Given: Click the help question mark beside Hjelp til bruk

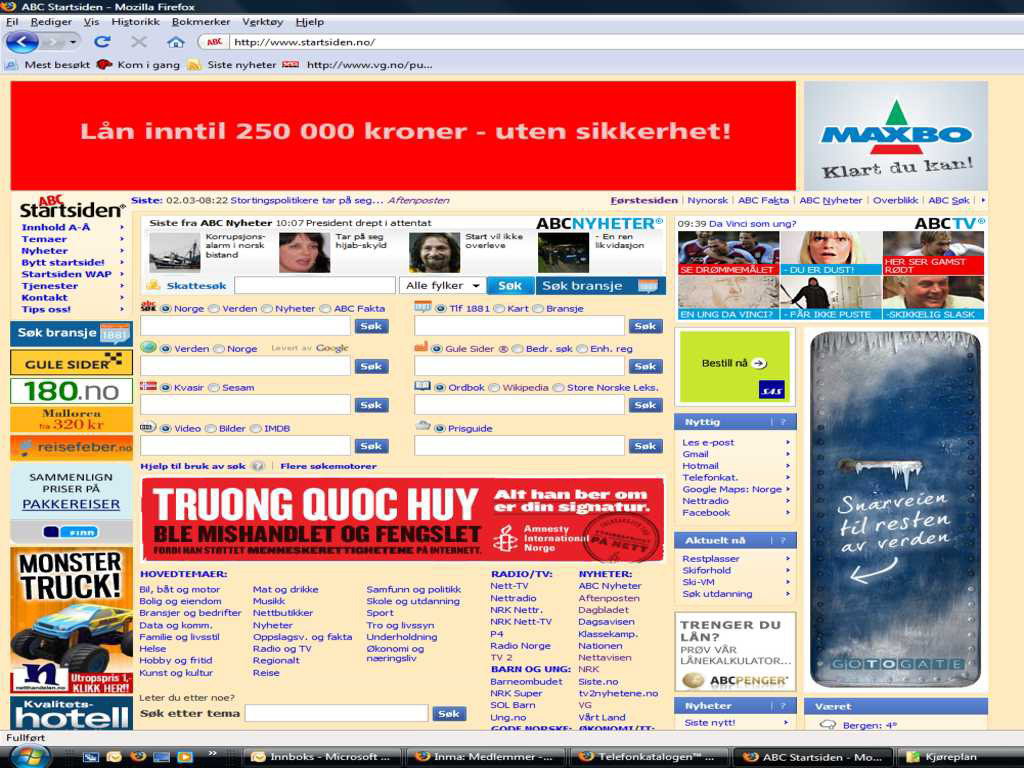Looking at the screenshot, I should [258, 466].
